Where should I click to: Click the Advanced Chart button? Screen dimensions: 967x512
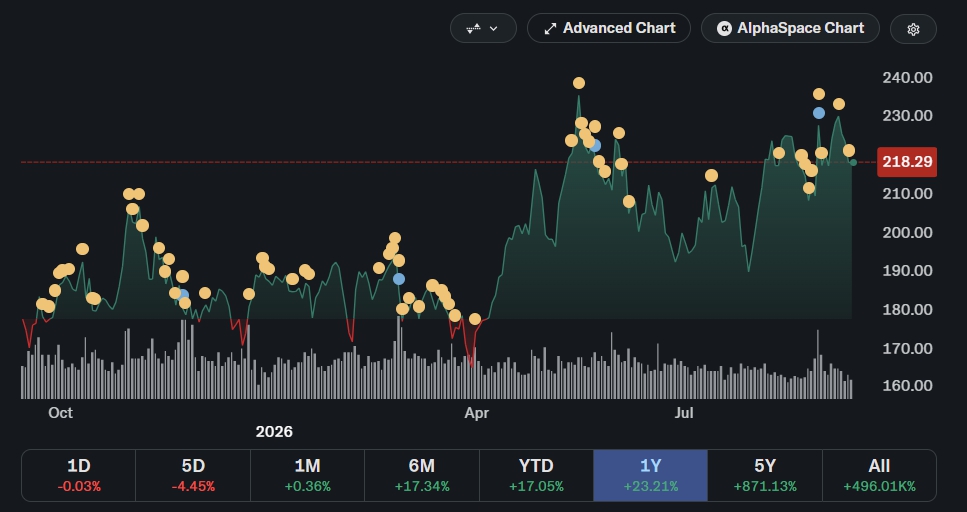coord(609,28)
